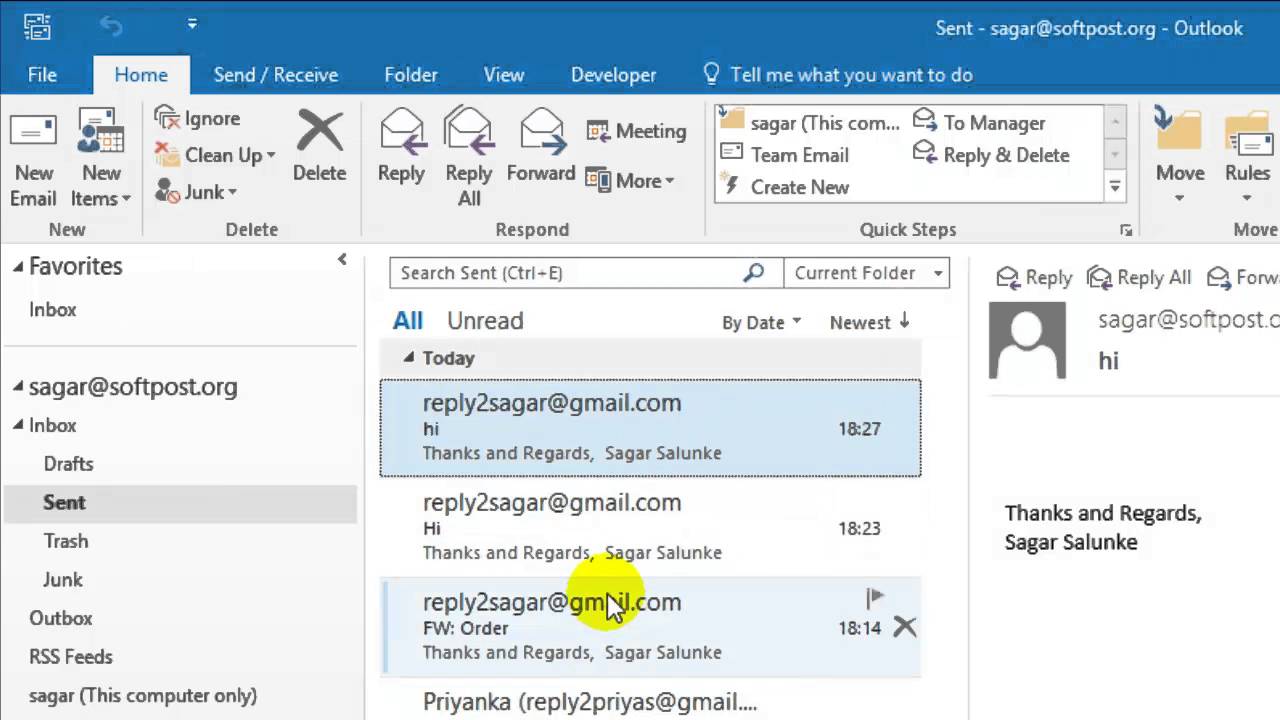The image size is (1280, 720).
Task: Click the Ignore conversation button
Action: click(197, 118)
